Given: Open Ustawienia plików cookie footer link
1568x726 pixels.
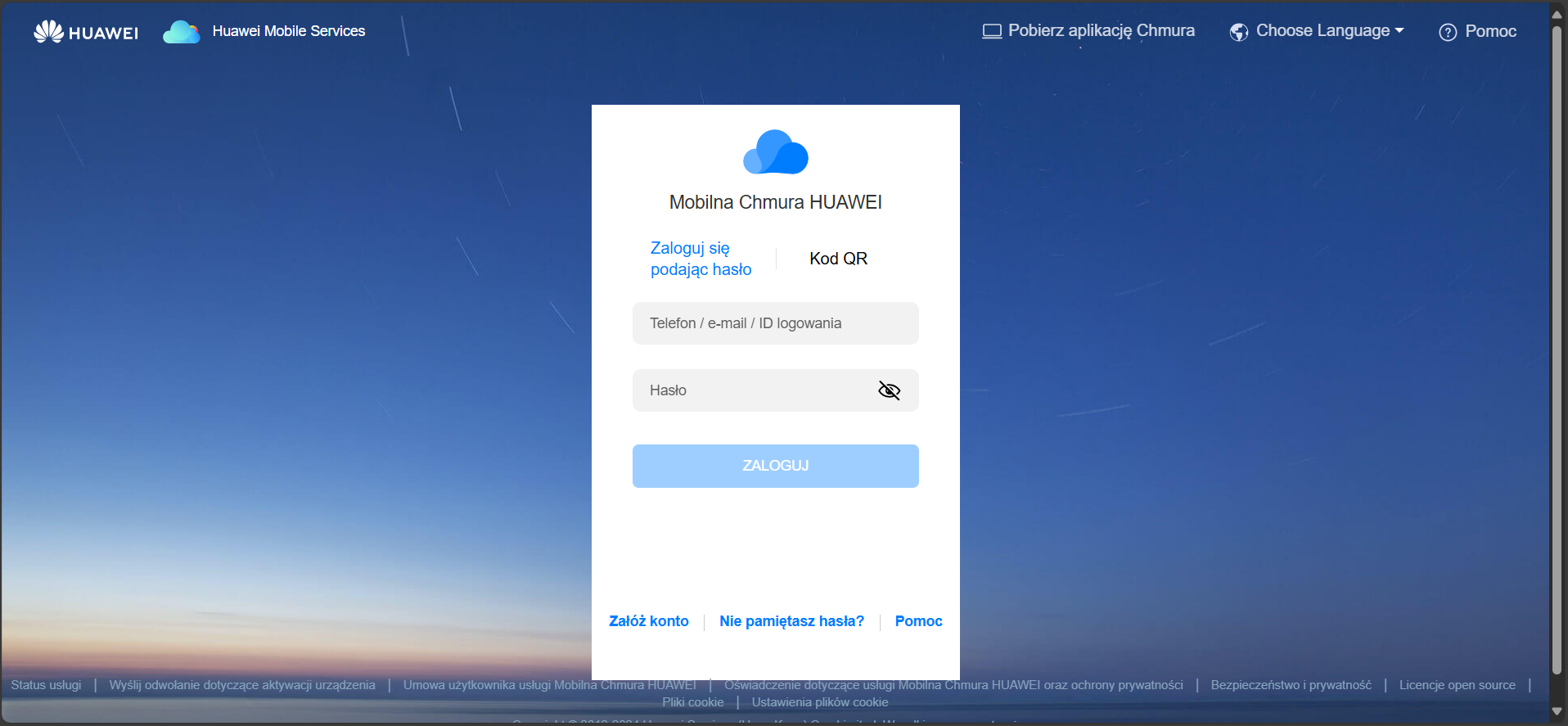Looking at the screenshot, I should [820, 702].
